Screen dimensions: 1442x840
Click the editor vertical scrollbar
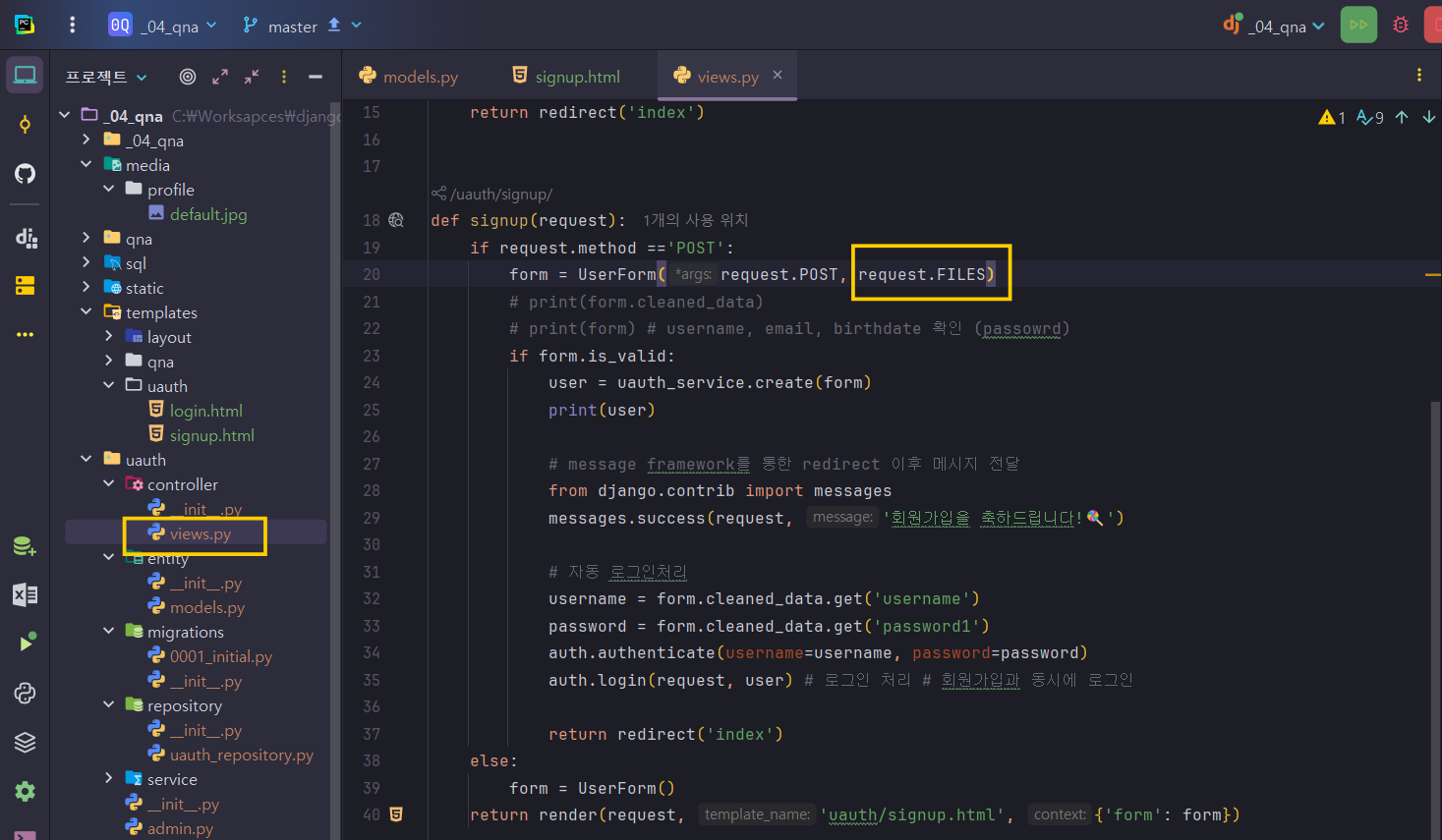tap(1435, 619)
